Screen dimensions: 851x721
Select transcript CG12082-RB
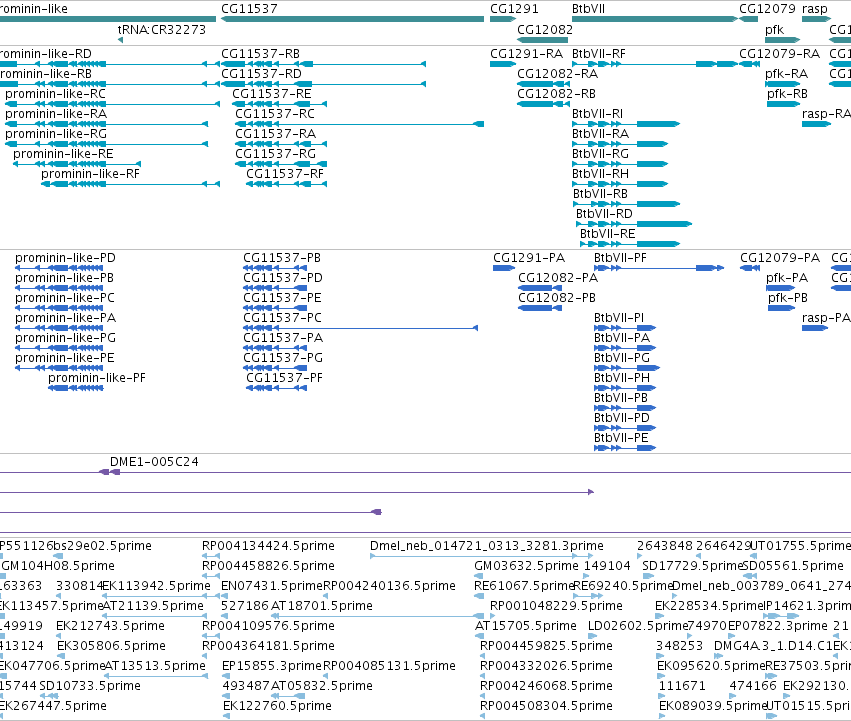tap(556, 94)
